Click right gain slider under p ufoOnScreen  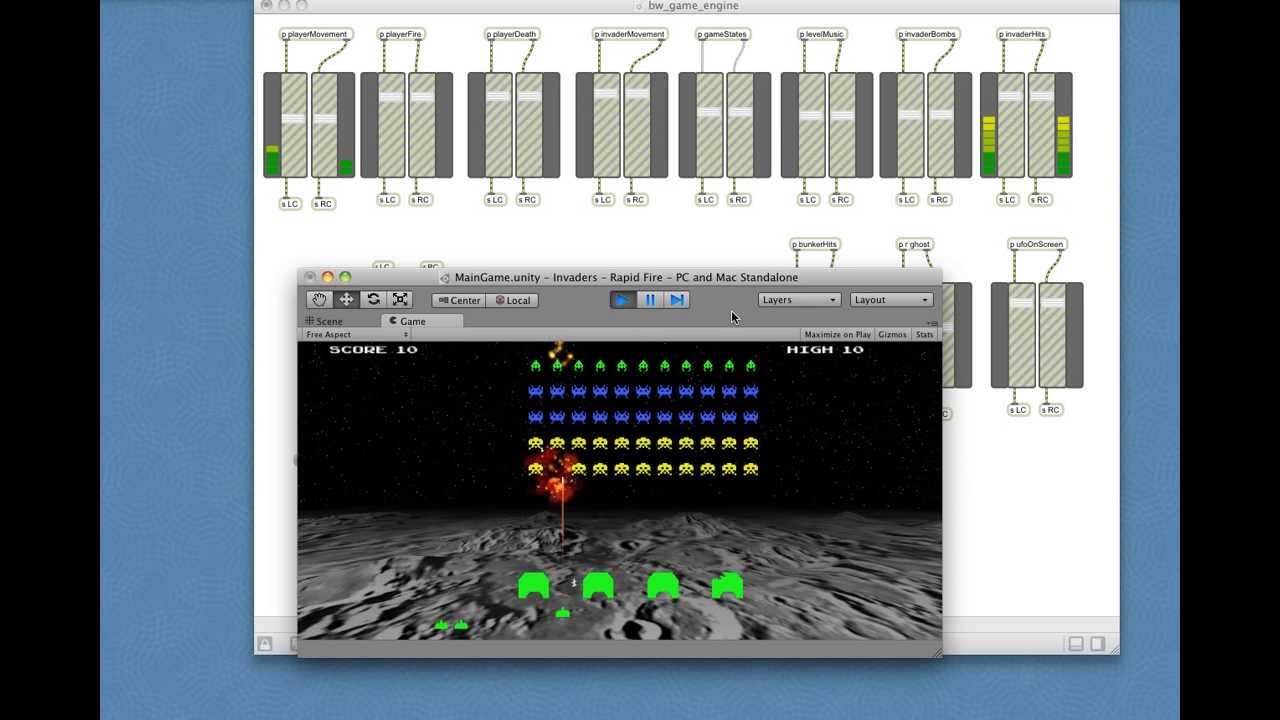(x=1052, y=335)
